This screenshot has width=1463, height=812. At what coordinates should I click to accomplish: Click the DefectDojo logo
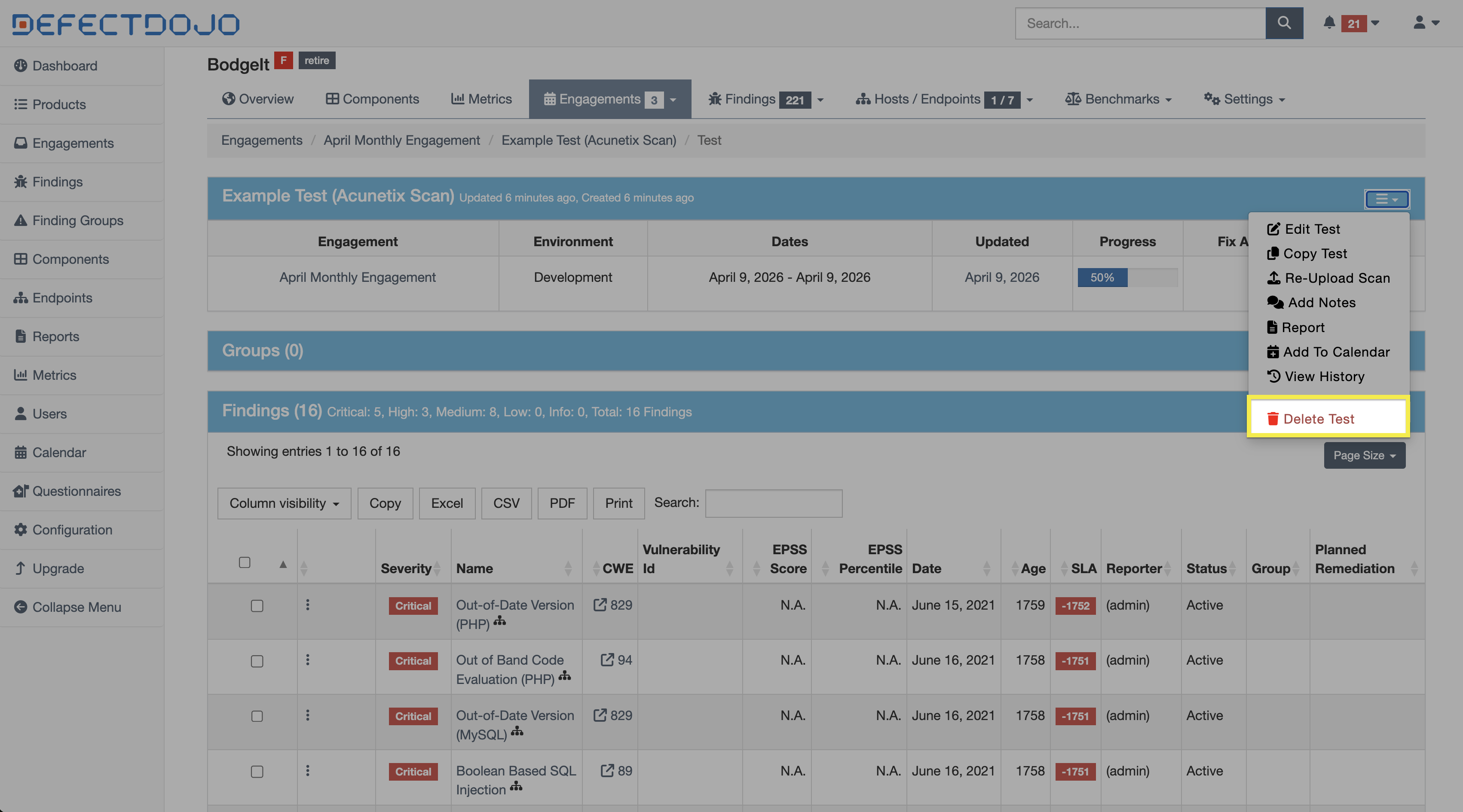tap(125, 24)
